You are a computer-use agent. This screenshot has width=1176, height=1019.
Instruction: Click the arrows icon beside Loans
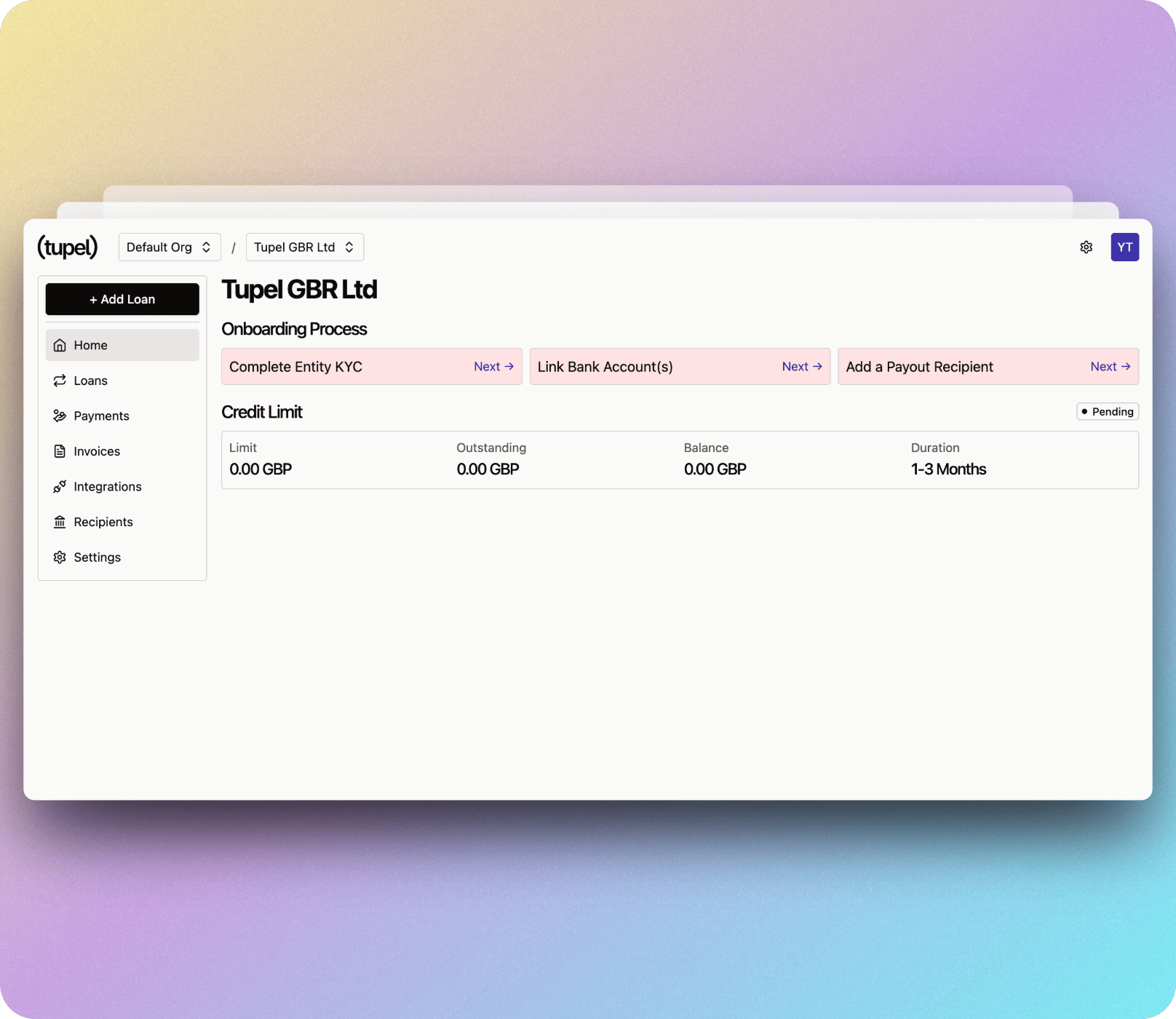point(60,381)
